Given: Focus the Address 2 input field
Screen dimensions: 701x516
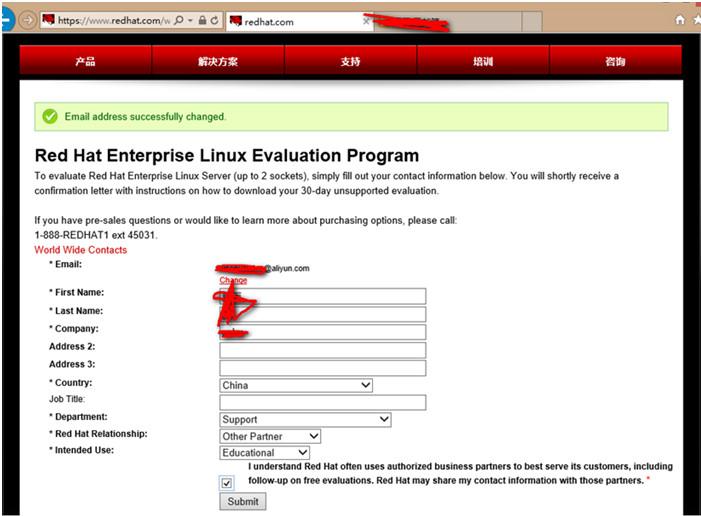Looking at the screenshot, I should tap(322, 350).
